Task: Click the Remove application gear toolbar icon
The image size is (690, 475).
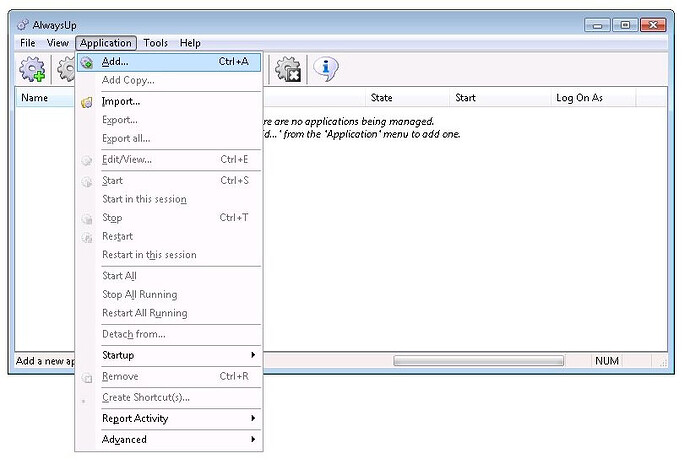Action: [x=288, y=69]
